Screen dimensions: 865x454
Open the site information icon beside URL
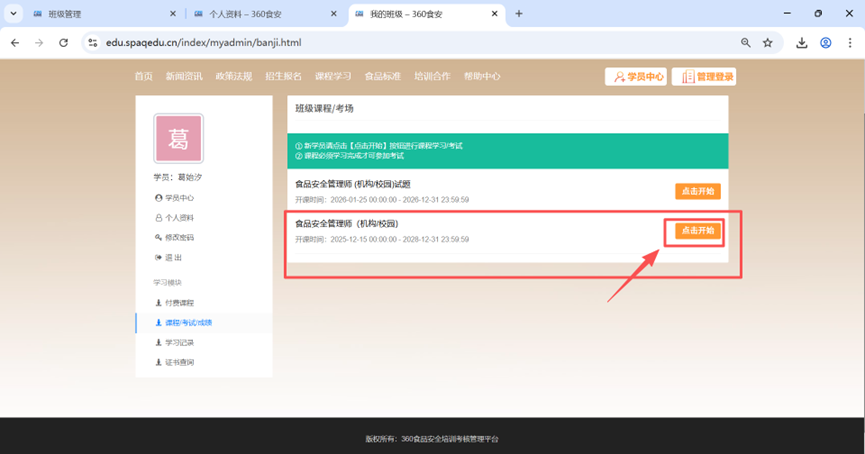click(92, 43)
